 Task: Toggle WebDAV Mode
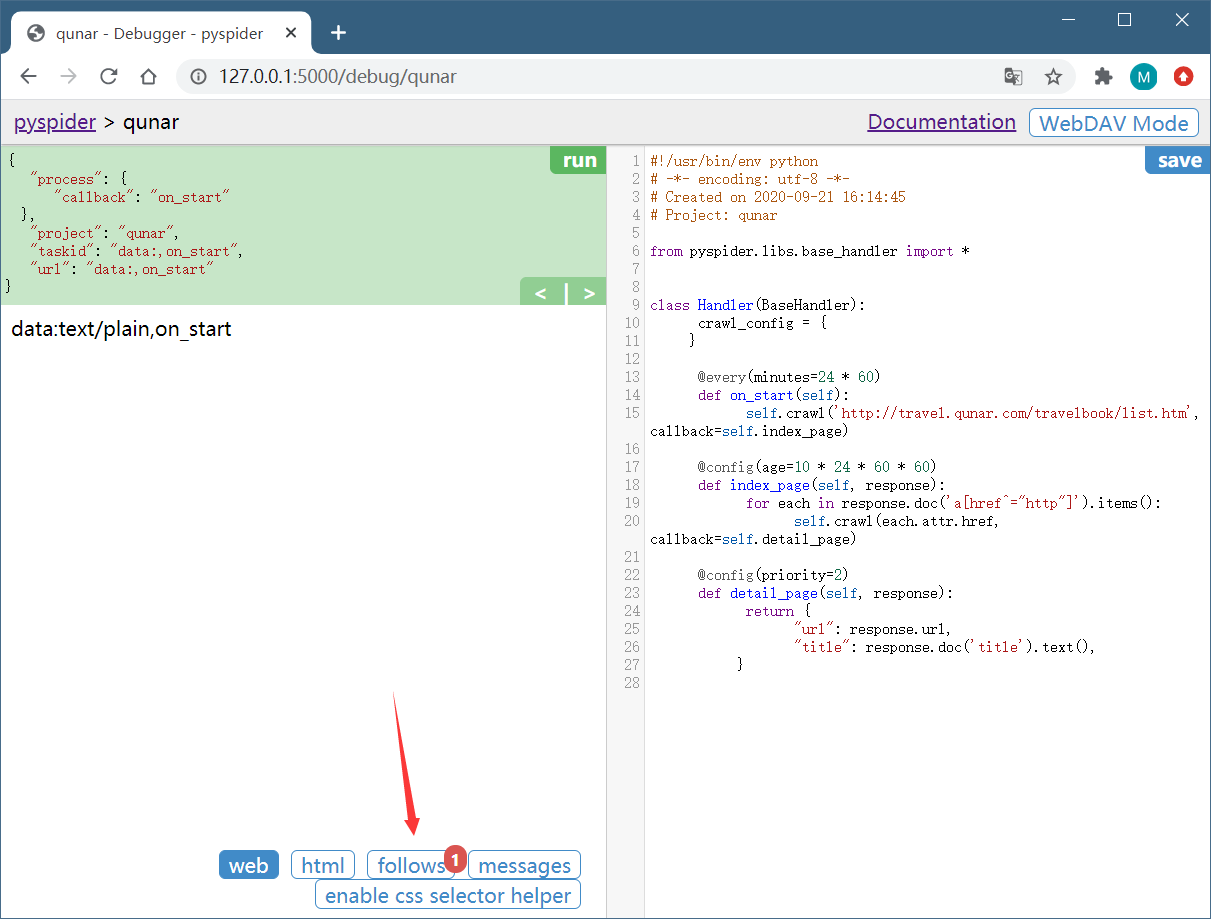pyautogui.click(x=1113, y=123)
